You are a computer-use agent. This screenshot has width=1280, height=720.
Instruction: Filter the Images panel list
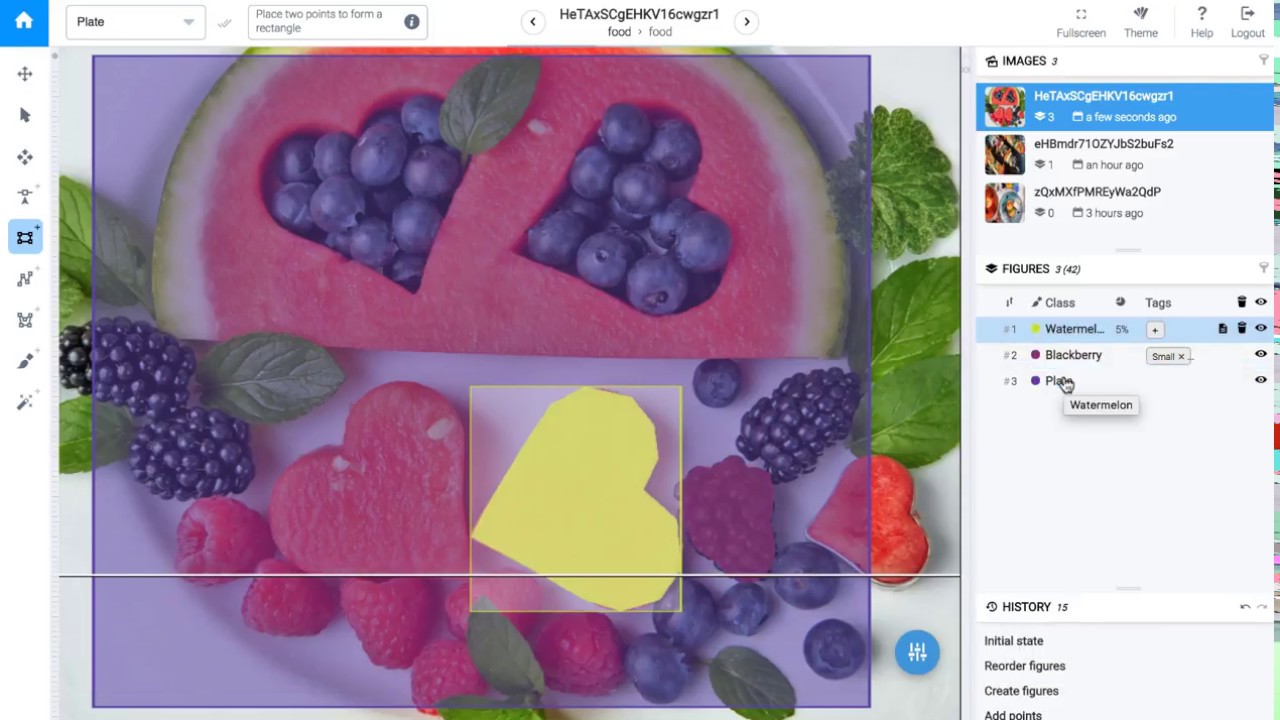(x=1263, y=61)
